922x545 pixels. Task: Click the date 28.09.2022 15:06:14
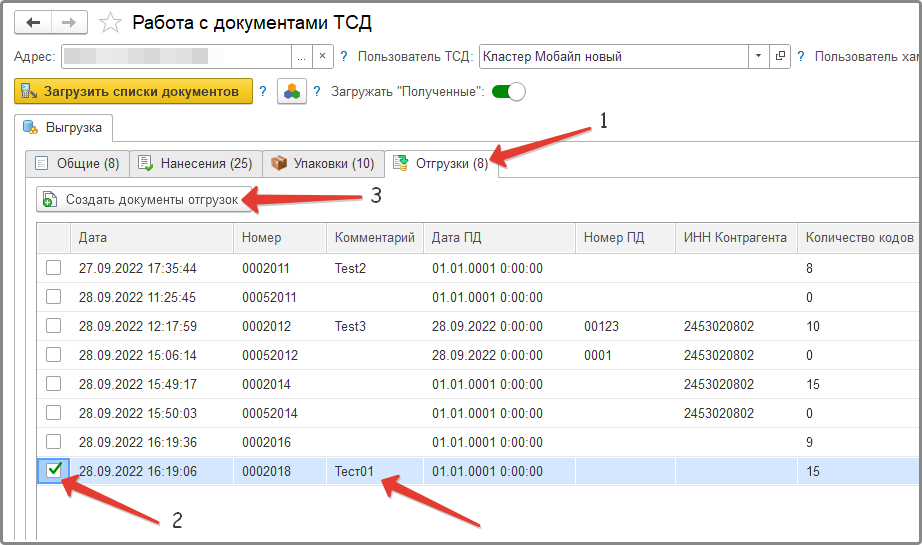point(138,355)
